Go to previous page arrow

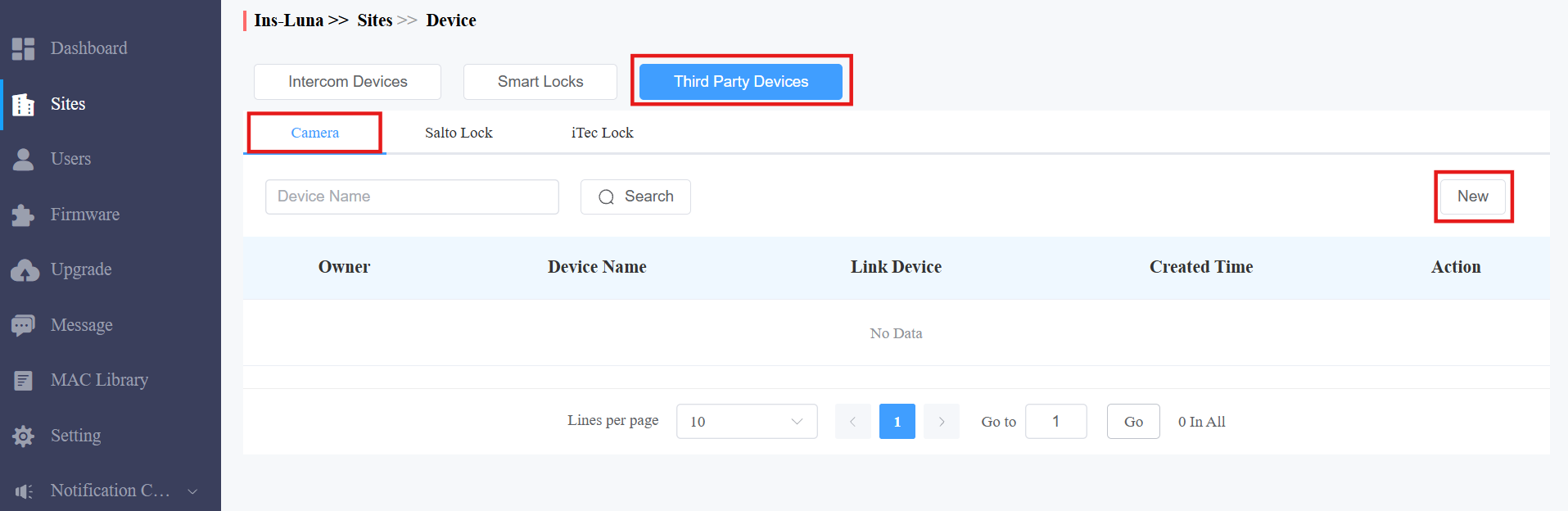click(852, 421)
